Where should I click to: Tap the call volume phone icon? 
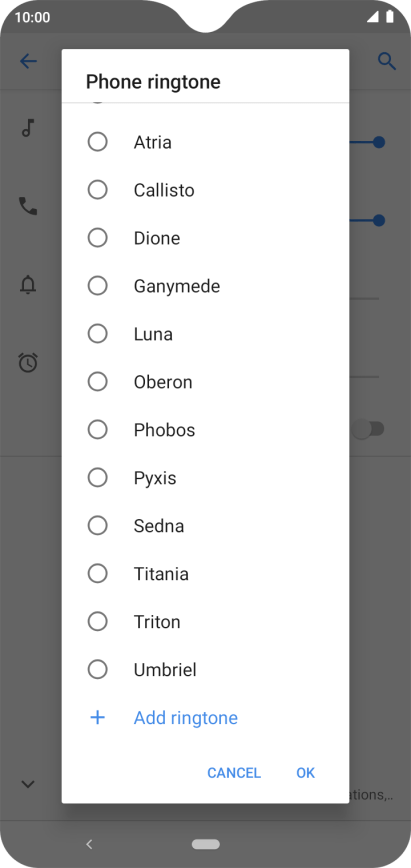[x=28, y=206]
